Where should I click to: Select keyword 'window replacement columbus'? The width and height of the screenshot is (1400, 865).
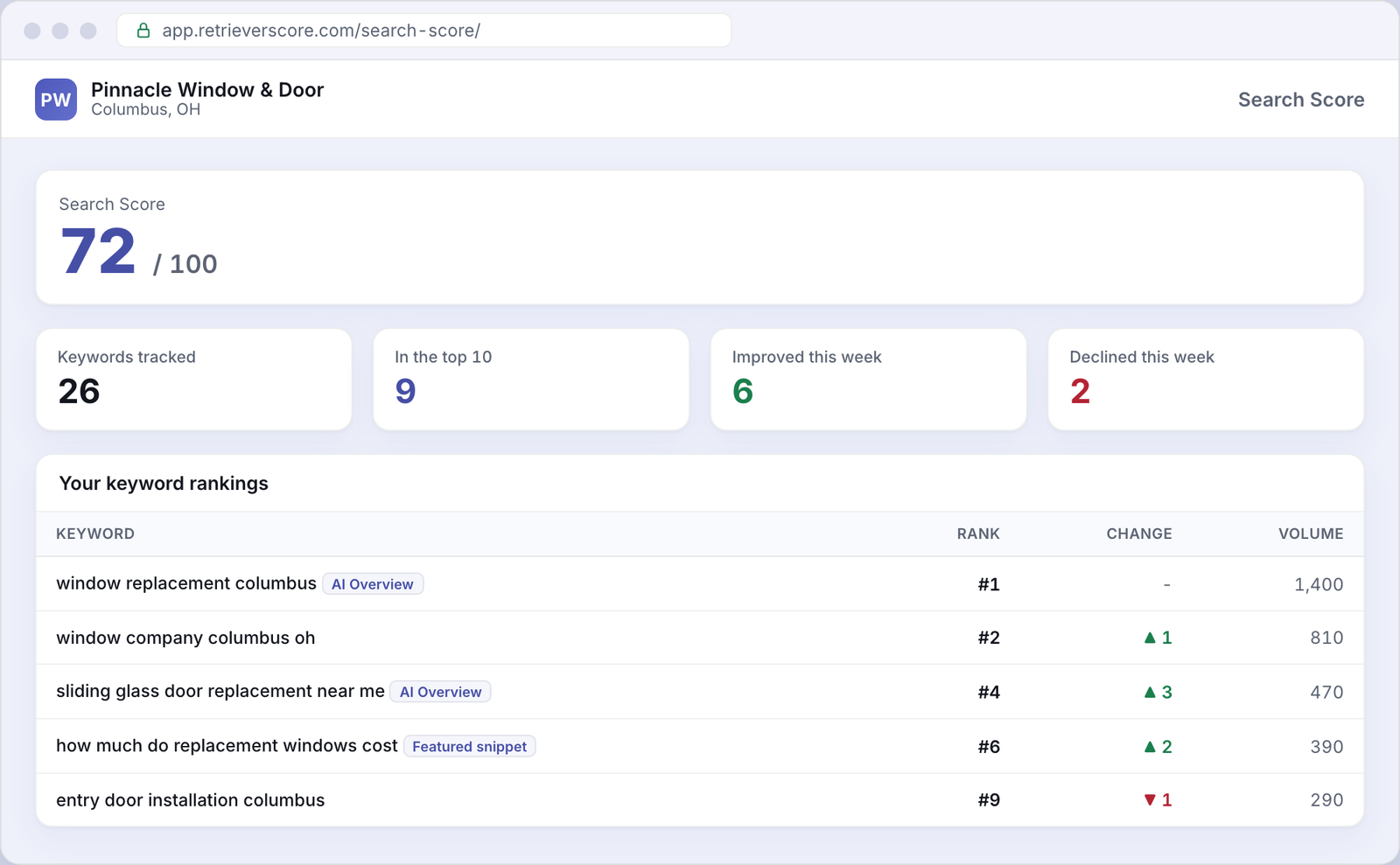tap(186, 584)
